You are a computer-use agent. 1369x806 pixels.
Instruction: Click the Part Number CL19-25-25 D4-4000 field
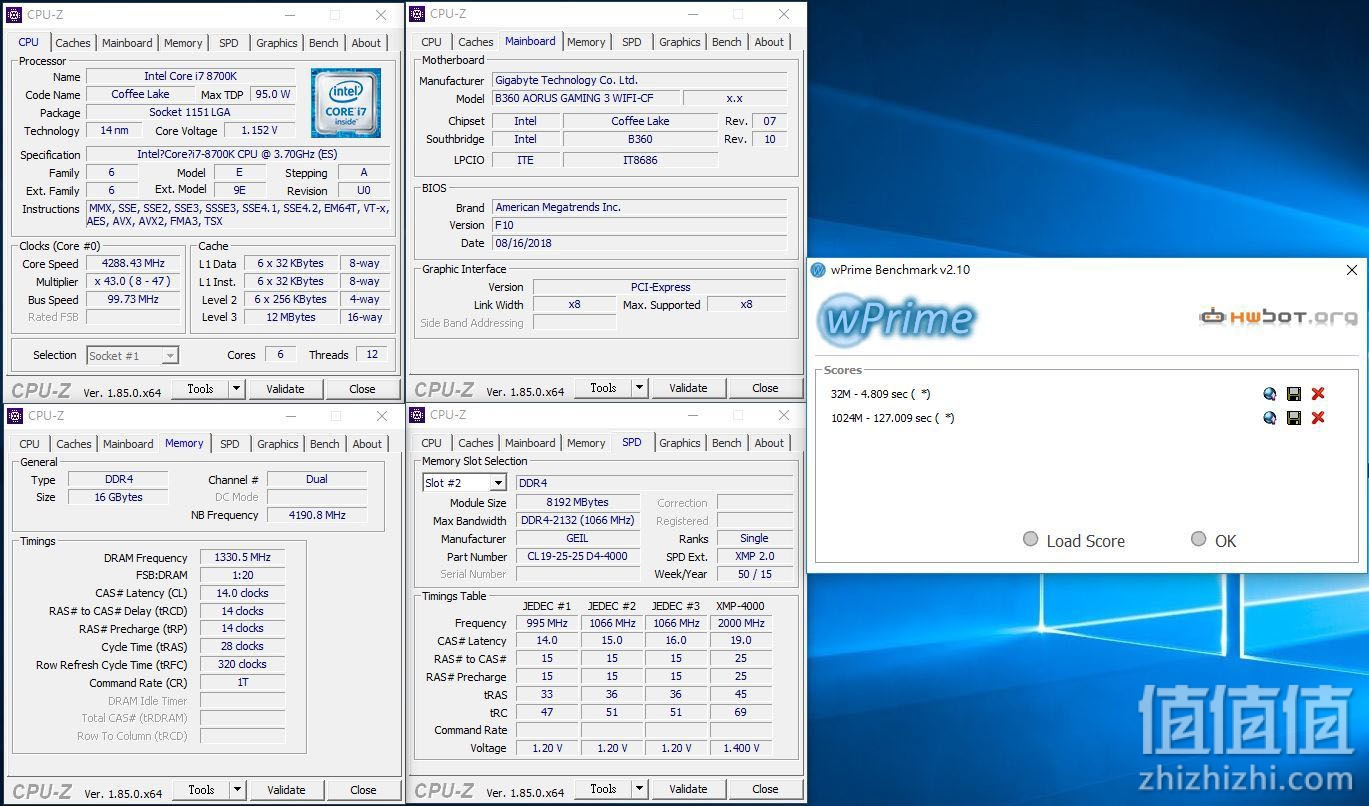(580, 557)
